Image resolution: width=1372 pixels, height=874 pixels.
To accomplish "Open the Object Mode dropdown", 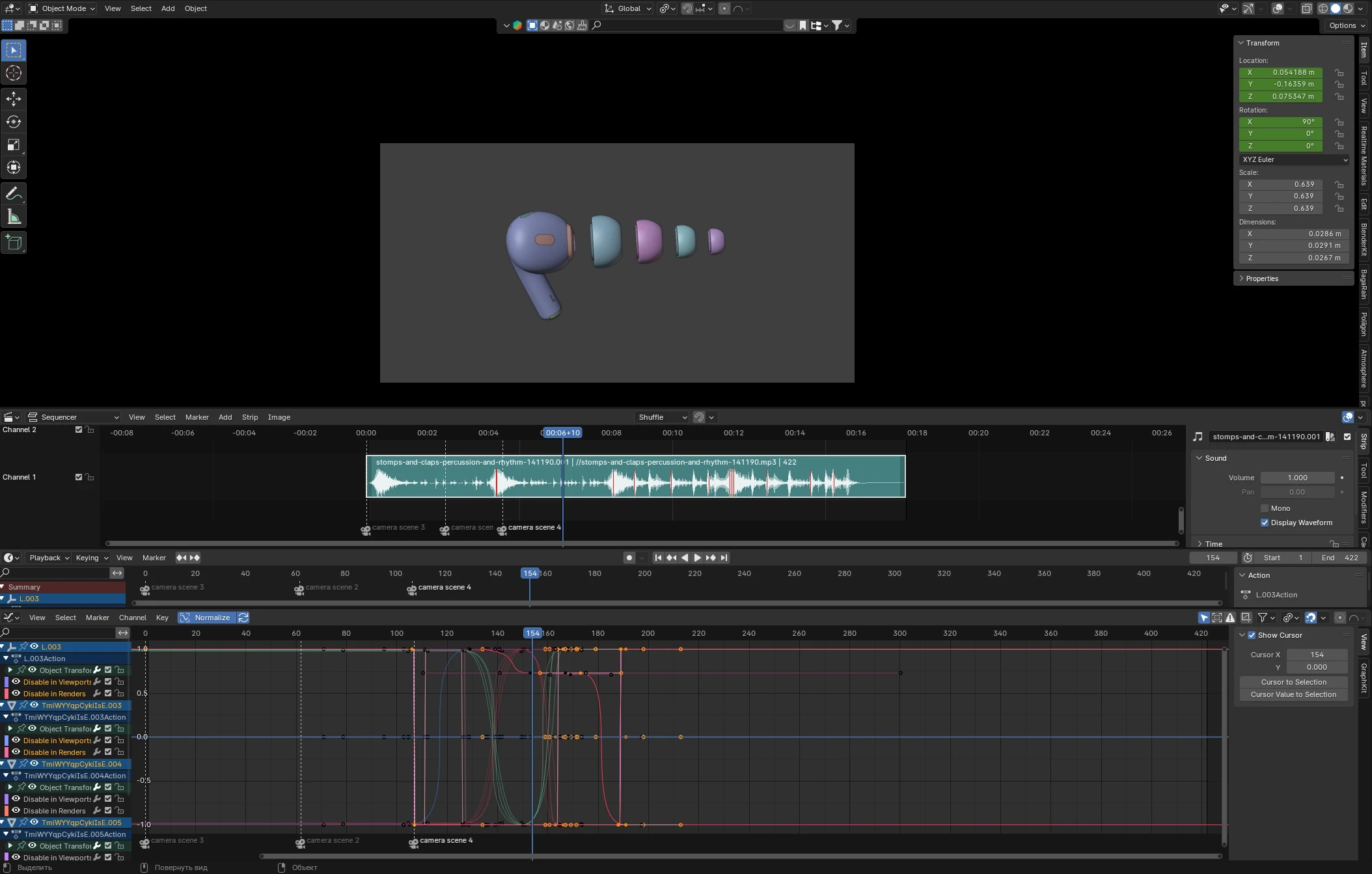I will [62, 8].
